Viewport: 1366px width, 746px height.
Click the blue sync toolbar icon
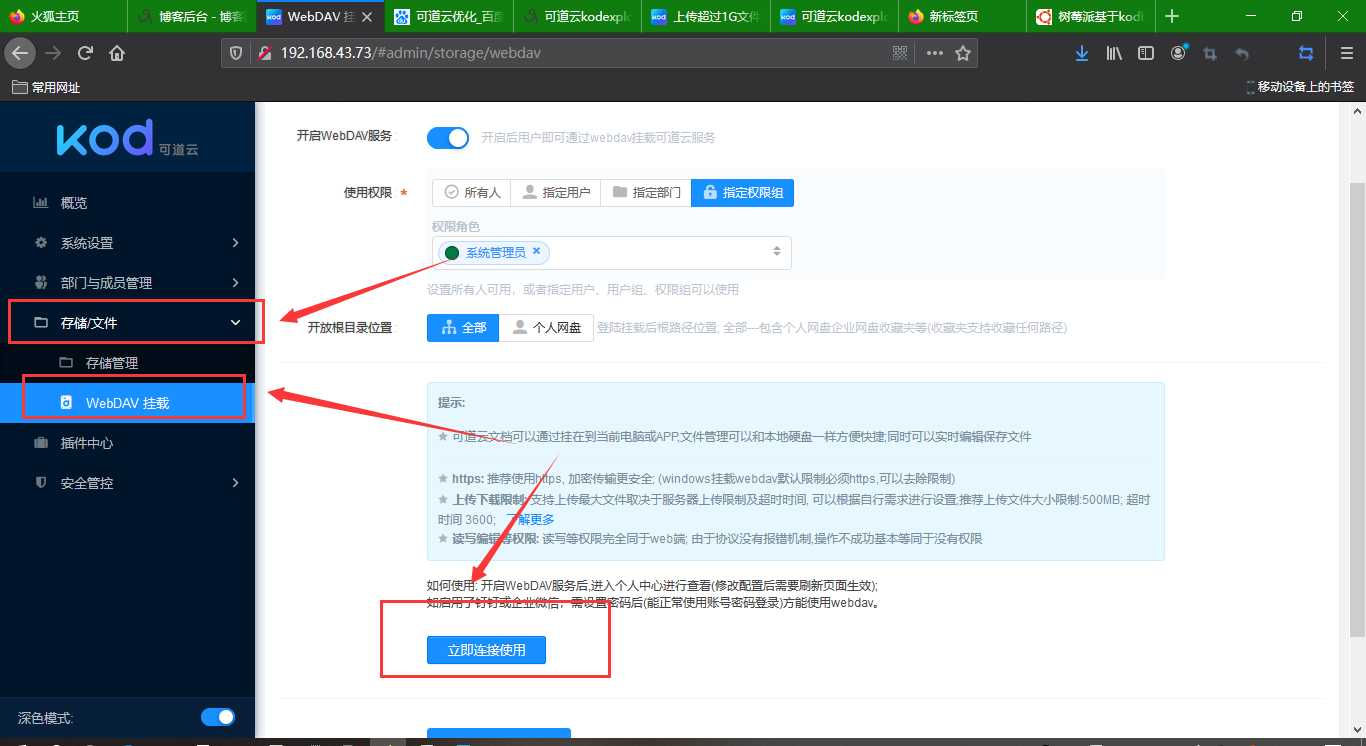coord(1306,53)
